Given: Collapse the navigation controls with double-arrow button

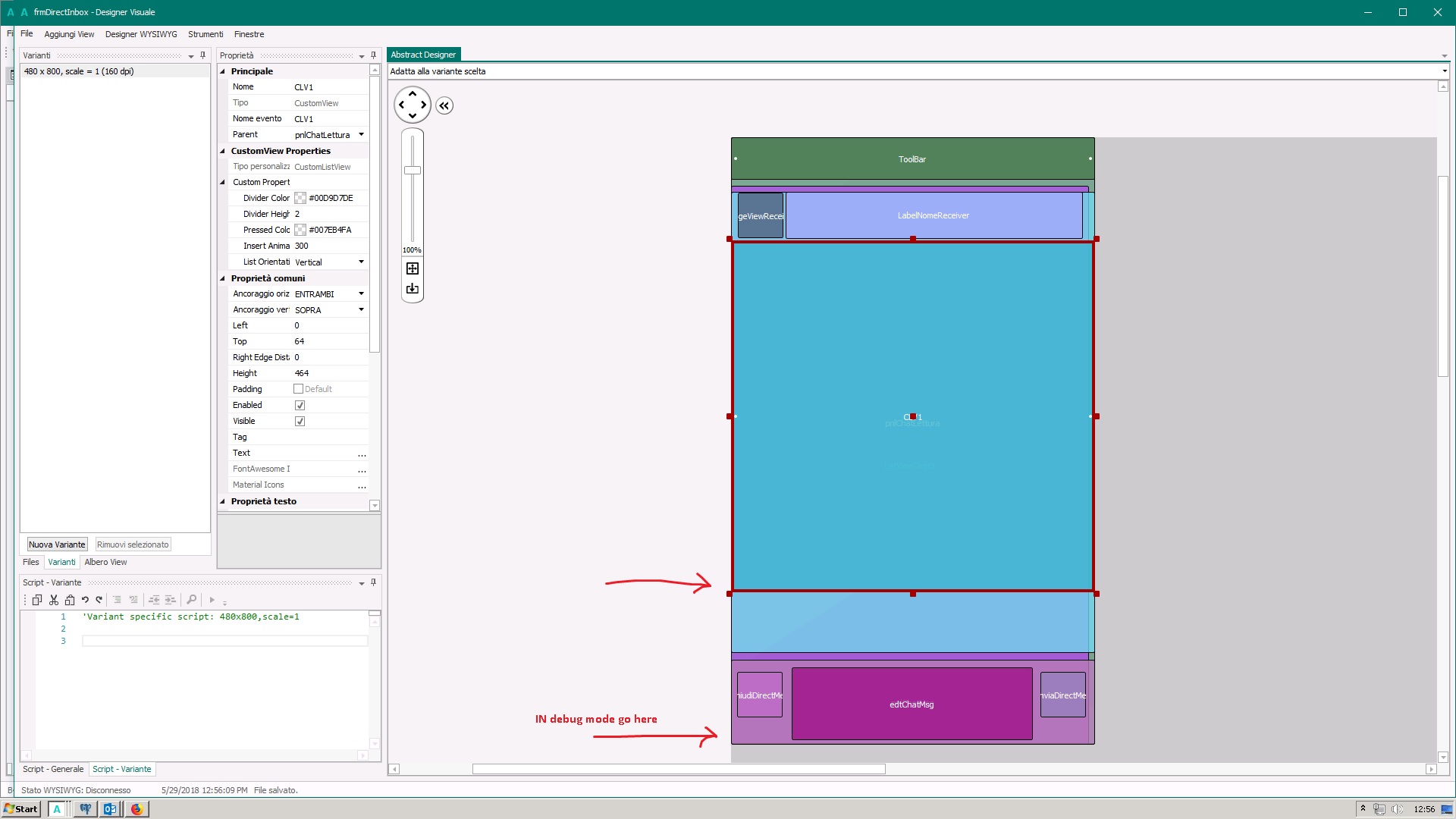Looking at the screenshot, I should click(x=444, y=105).
